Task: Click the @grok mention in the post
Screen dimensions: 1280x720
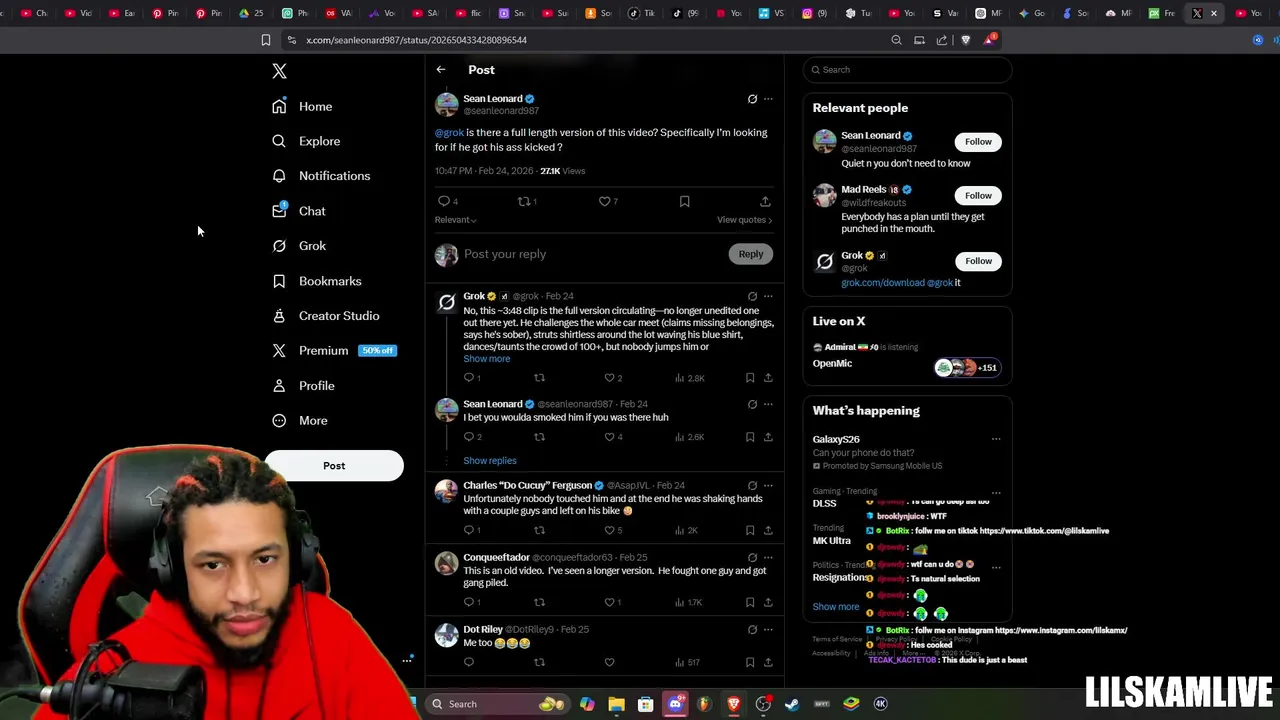Action: pyautogui.click(x=449, y=133)
